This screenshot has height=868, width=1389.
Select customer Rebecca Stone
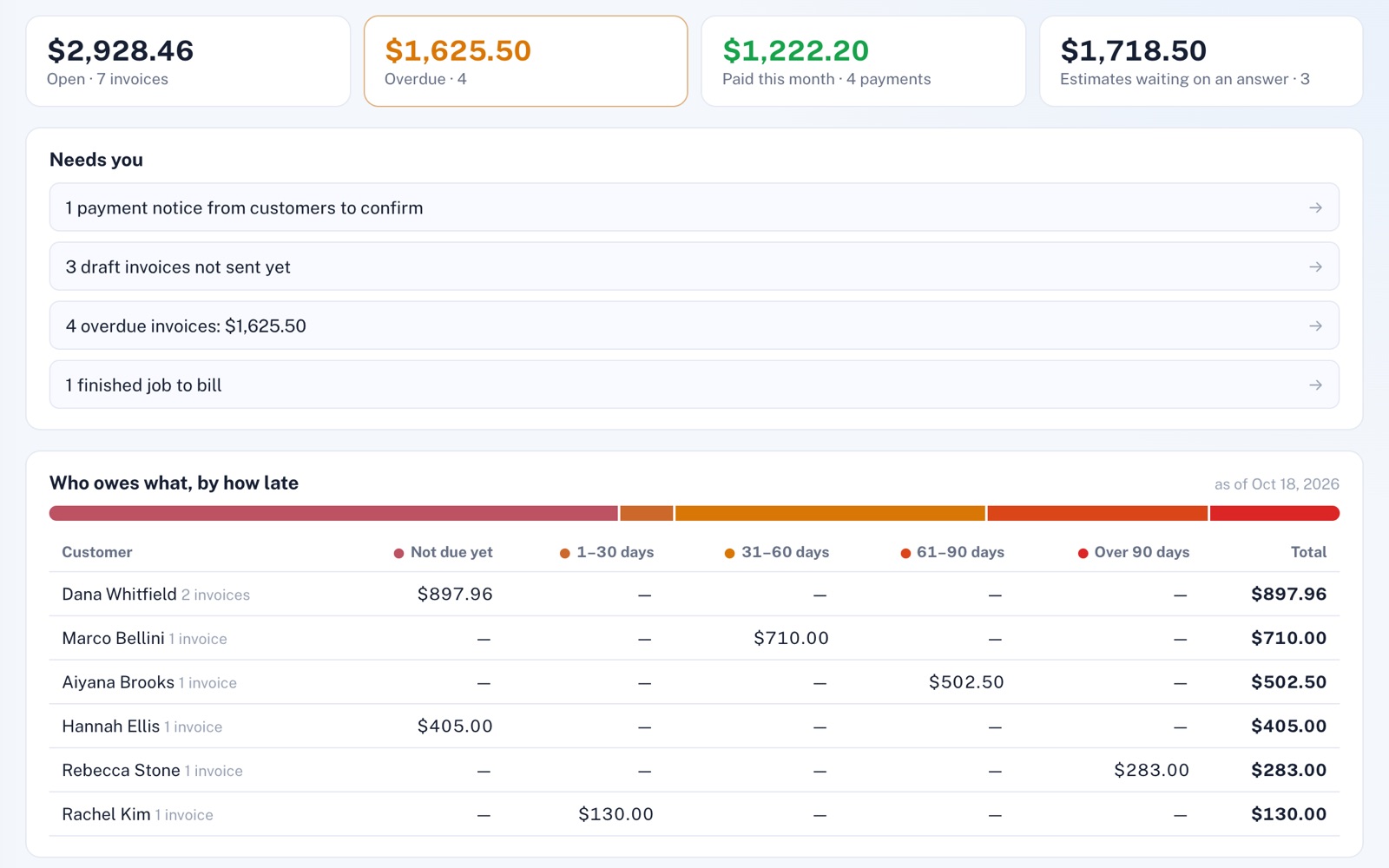121,770
